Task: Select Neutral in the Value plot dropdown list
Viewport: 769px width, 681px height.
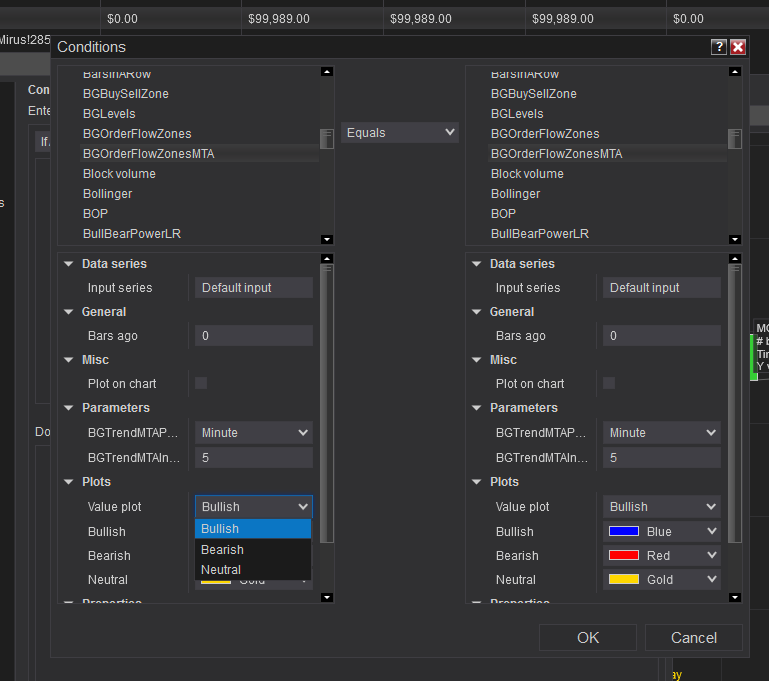Action: [253, 570]
